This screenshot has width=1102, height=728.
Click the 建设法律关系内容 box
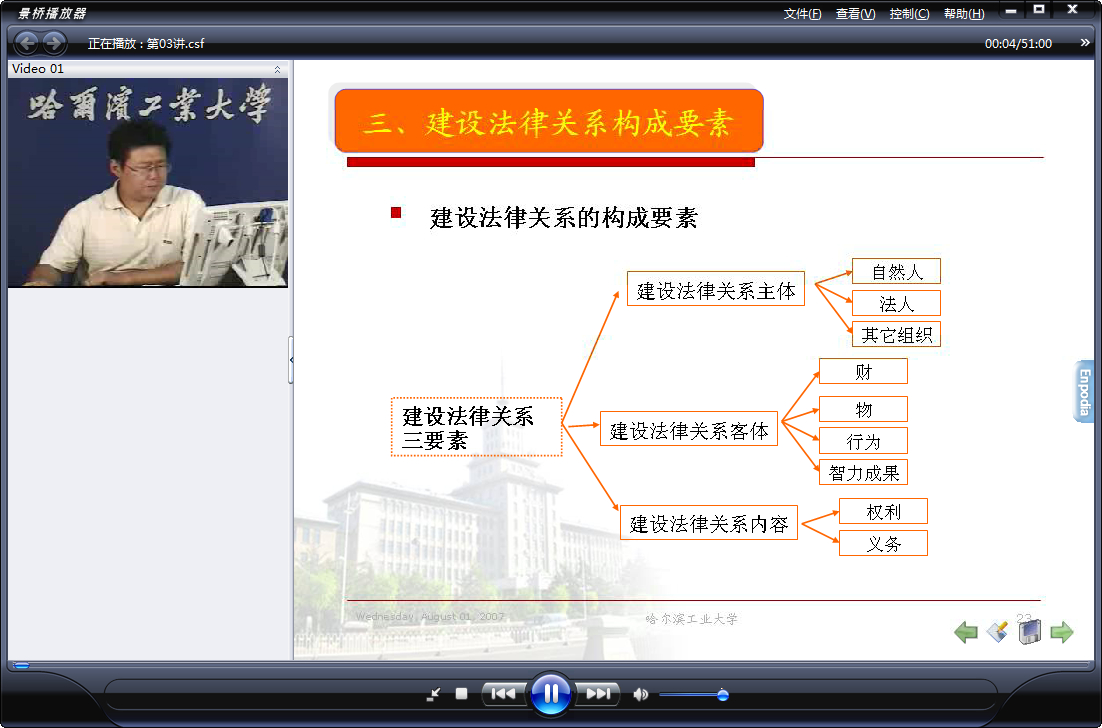tap(708, 523)
